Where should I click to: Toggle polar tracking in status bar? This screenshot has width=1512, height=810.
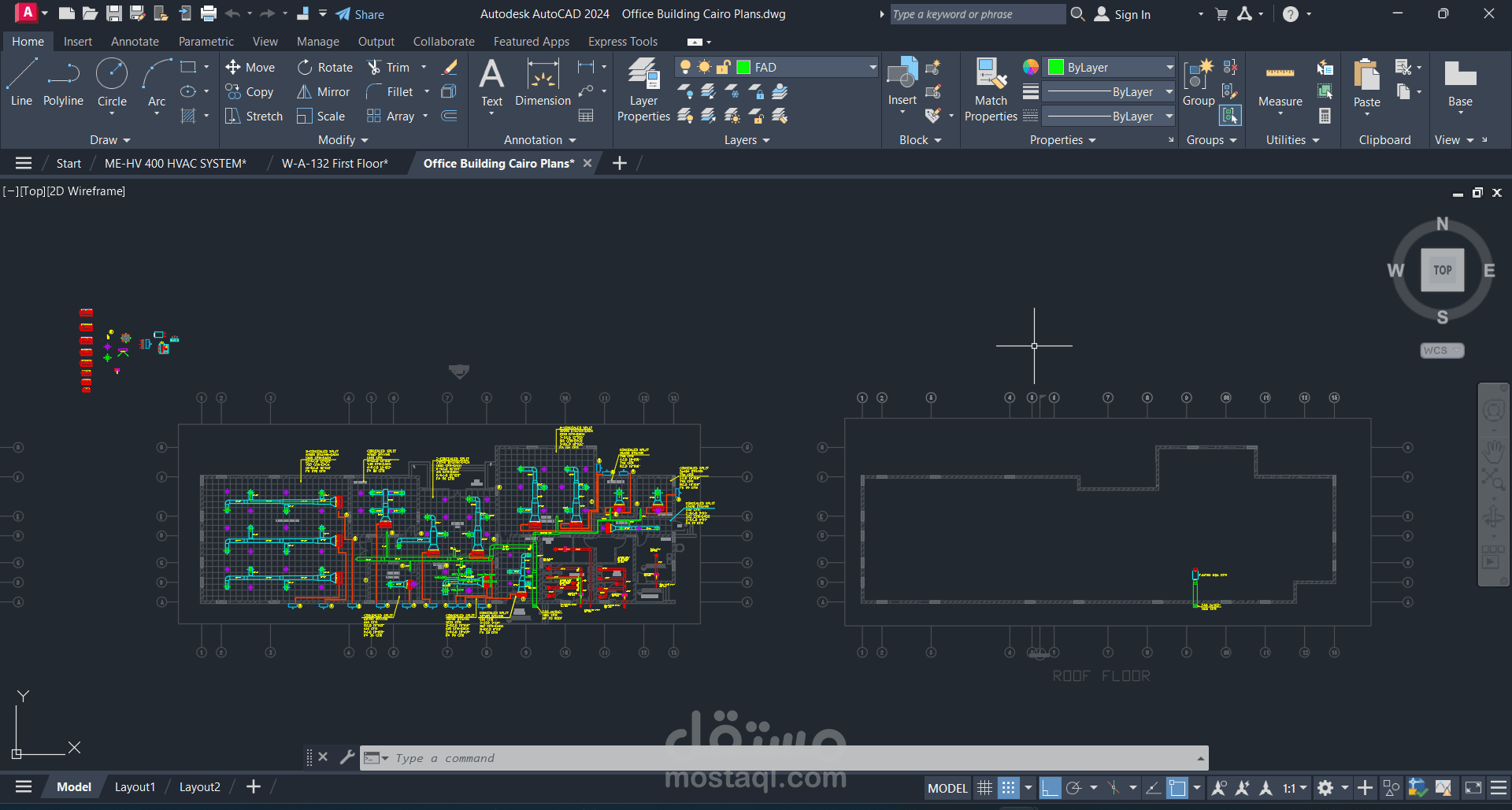(1073, 788)
